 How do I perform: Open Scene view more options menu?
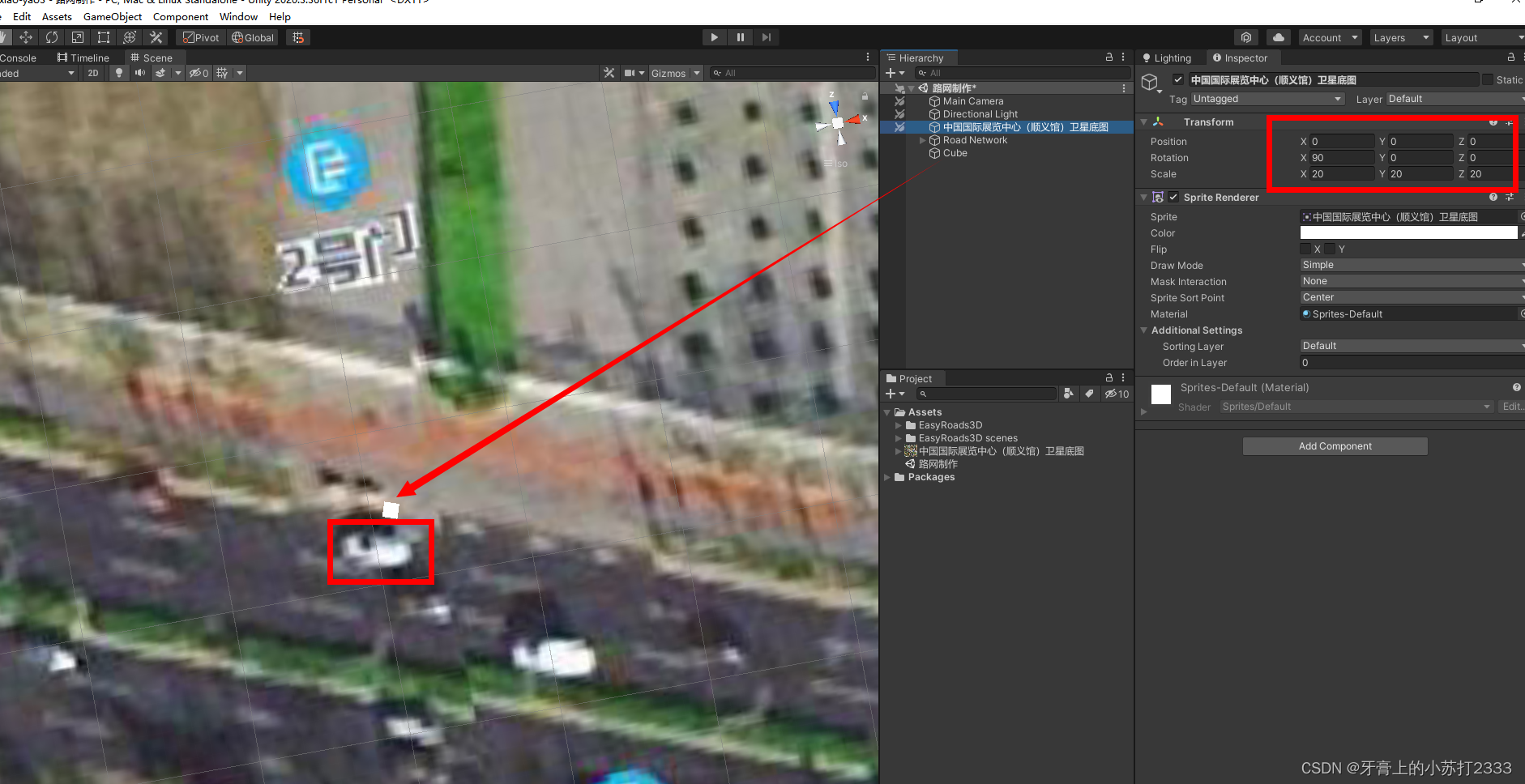tap(868, 58)
